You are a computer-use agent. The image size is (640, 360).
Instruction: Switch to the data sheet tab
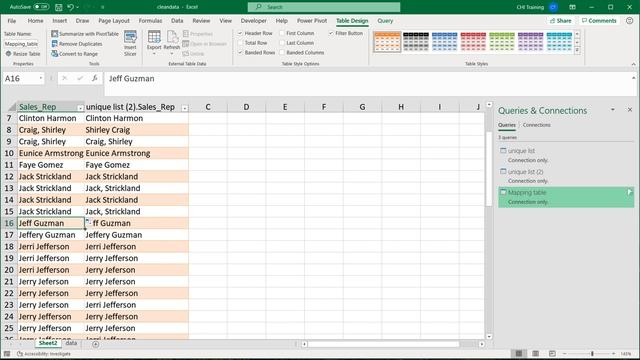point(71,343)
